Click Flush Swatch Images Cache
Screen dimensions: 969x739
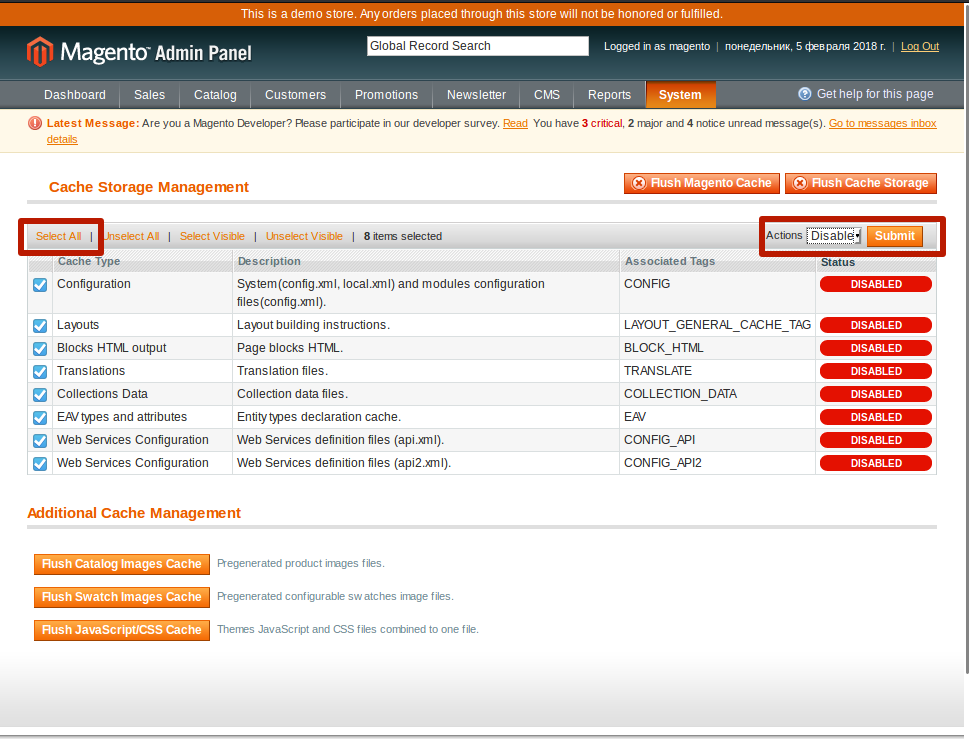(x=122, y=597)
